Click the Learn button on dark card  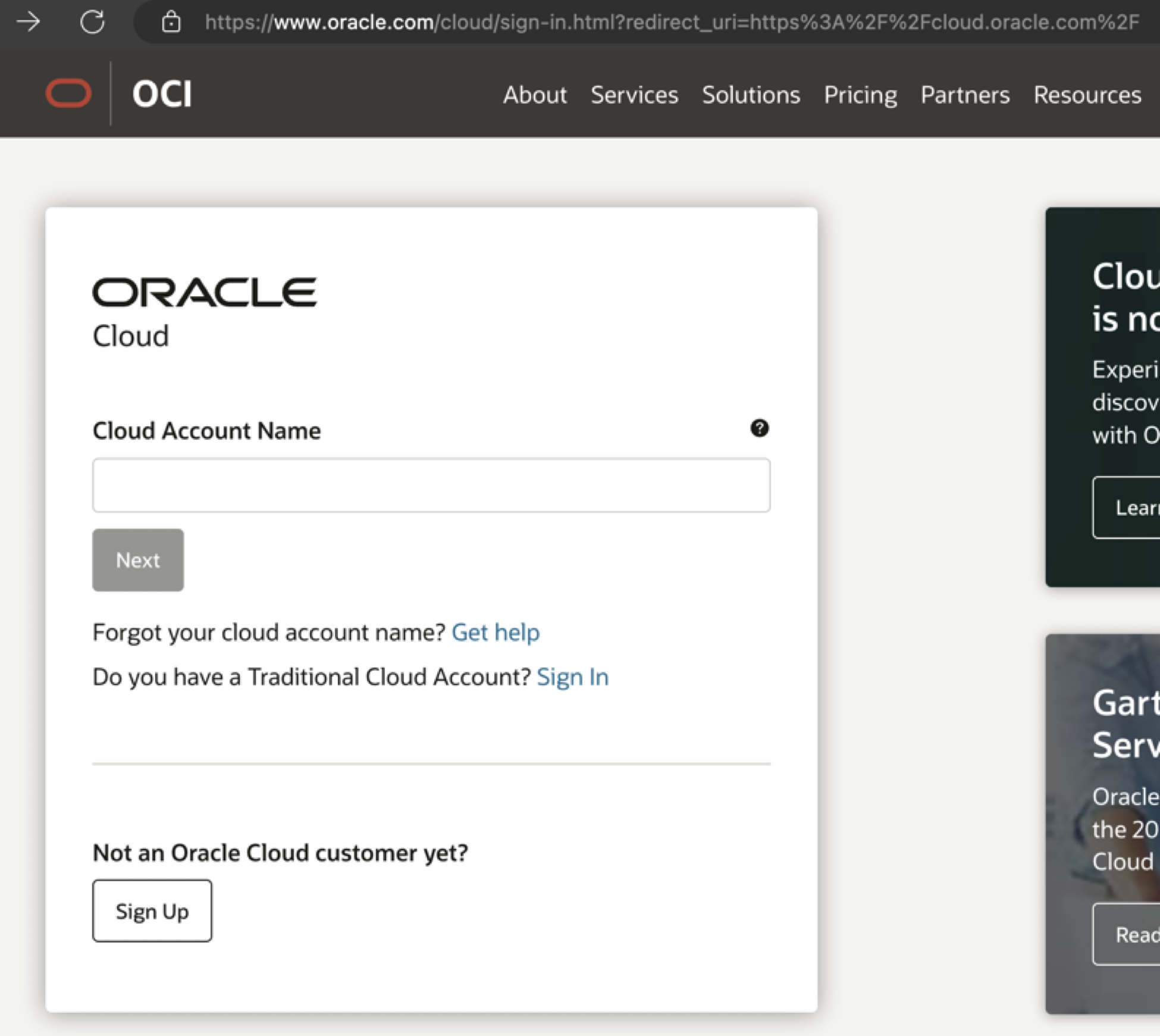tap(1126, 508)
